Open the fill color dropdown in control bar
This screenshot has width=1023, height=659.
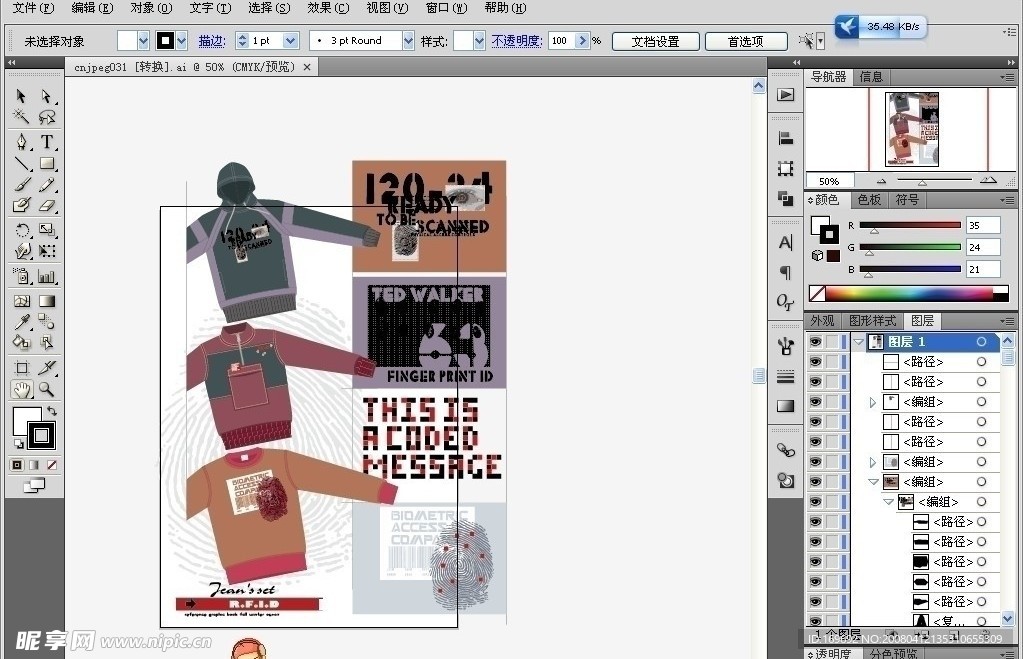click(144, 41)
